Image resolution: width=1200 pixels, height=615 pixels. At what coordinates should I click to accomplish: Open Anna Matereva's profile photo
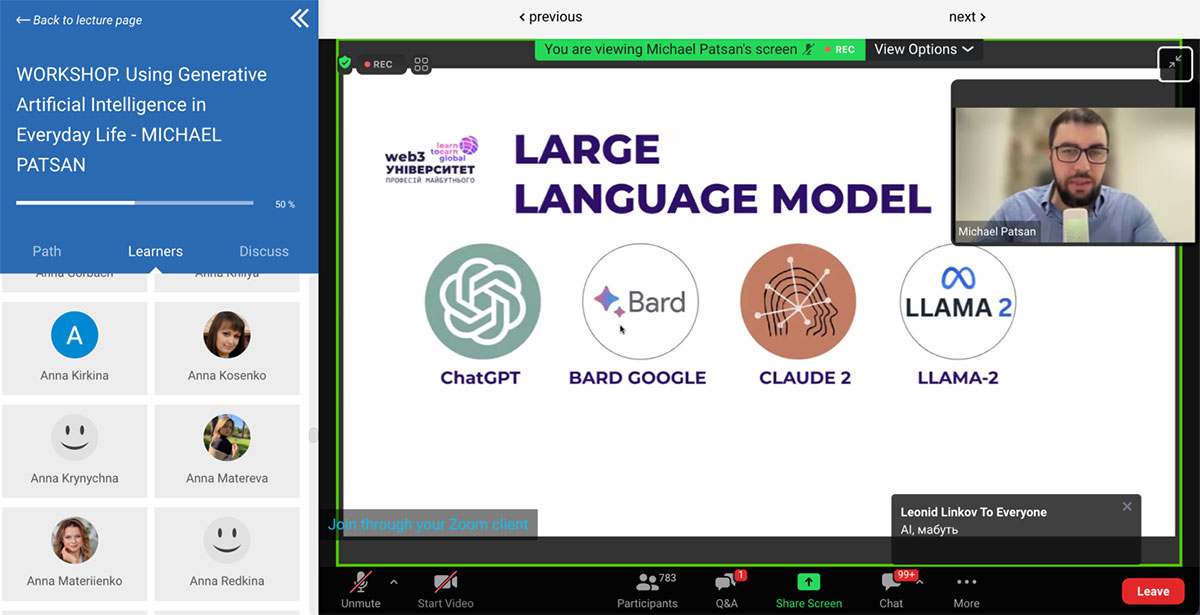[x=227, y=438]
